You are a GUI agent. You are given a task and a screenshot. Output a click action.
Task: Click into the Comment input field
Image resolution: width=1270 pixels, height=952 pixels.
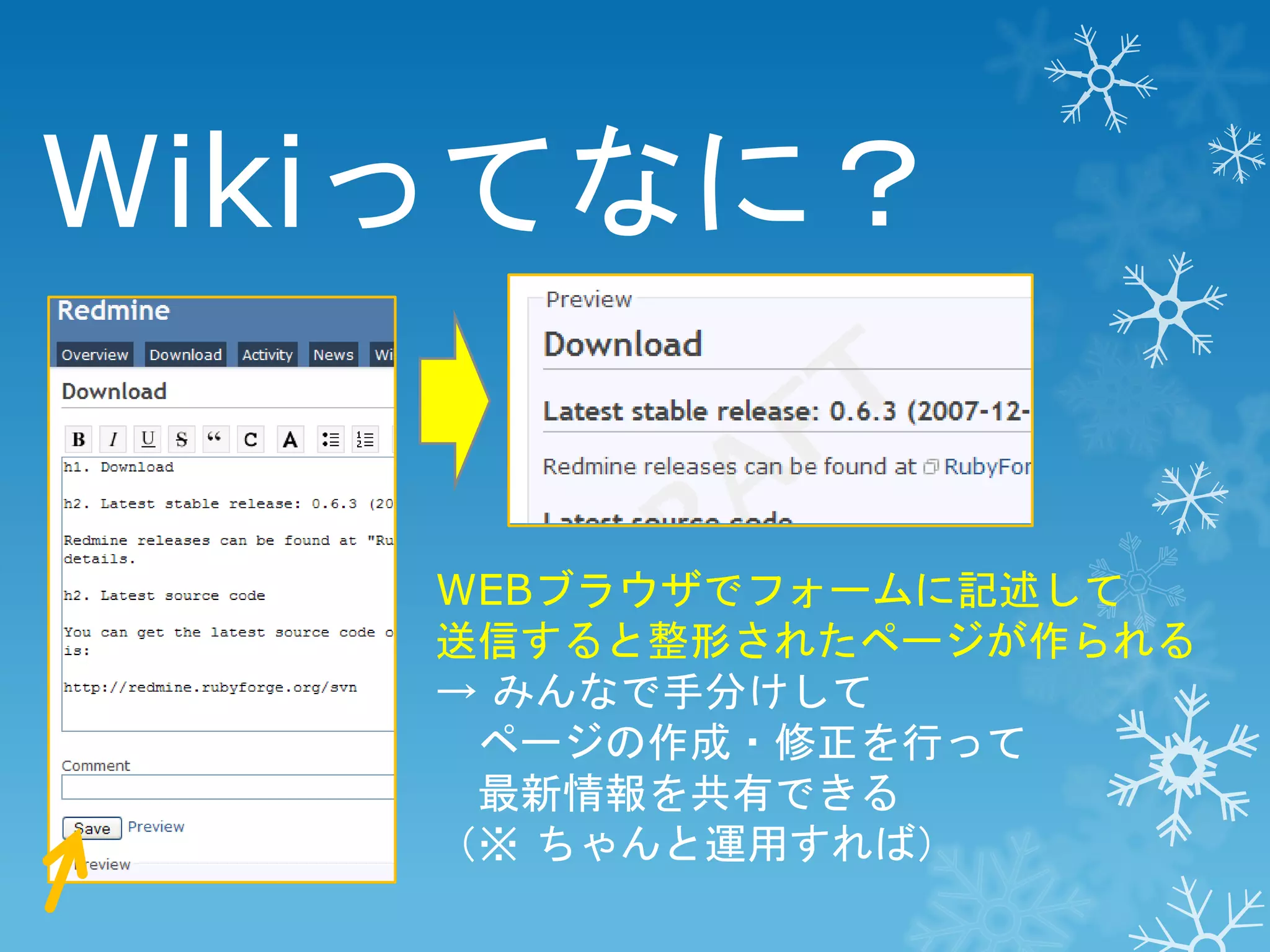pos(228,787)
